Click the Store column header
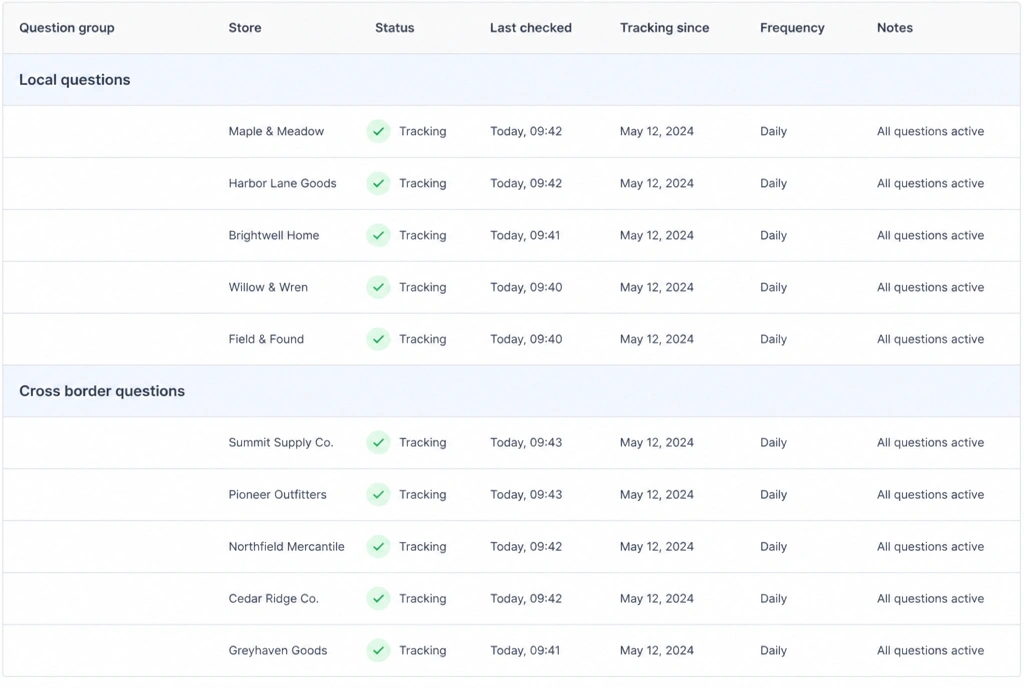This screenshot has height=688, width=1024. point(245,28)
